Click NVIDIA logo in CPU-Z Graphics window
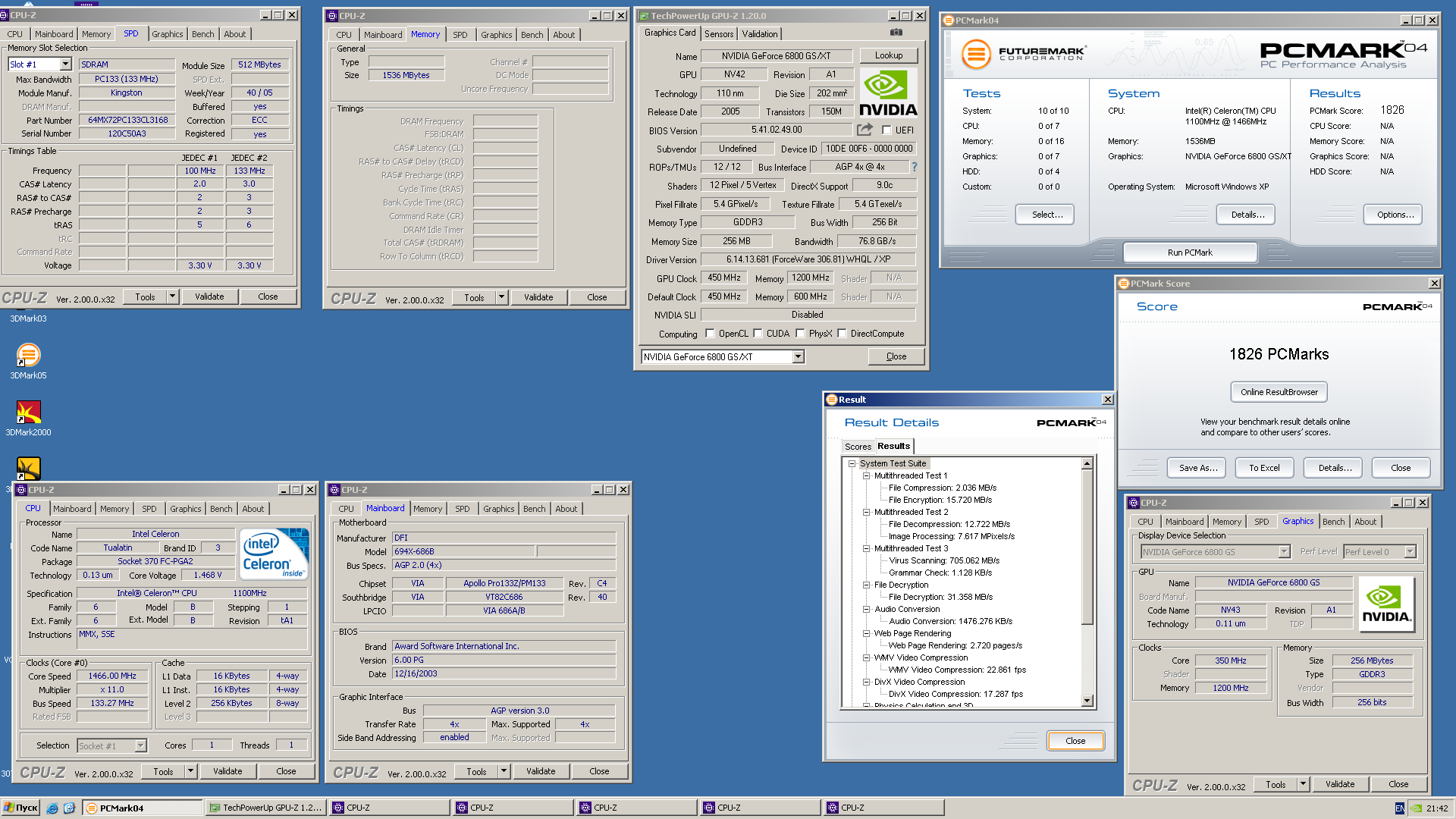 coord(1386,604)
